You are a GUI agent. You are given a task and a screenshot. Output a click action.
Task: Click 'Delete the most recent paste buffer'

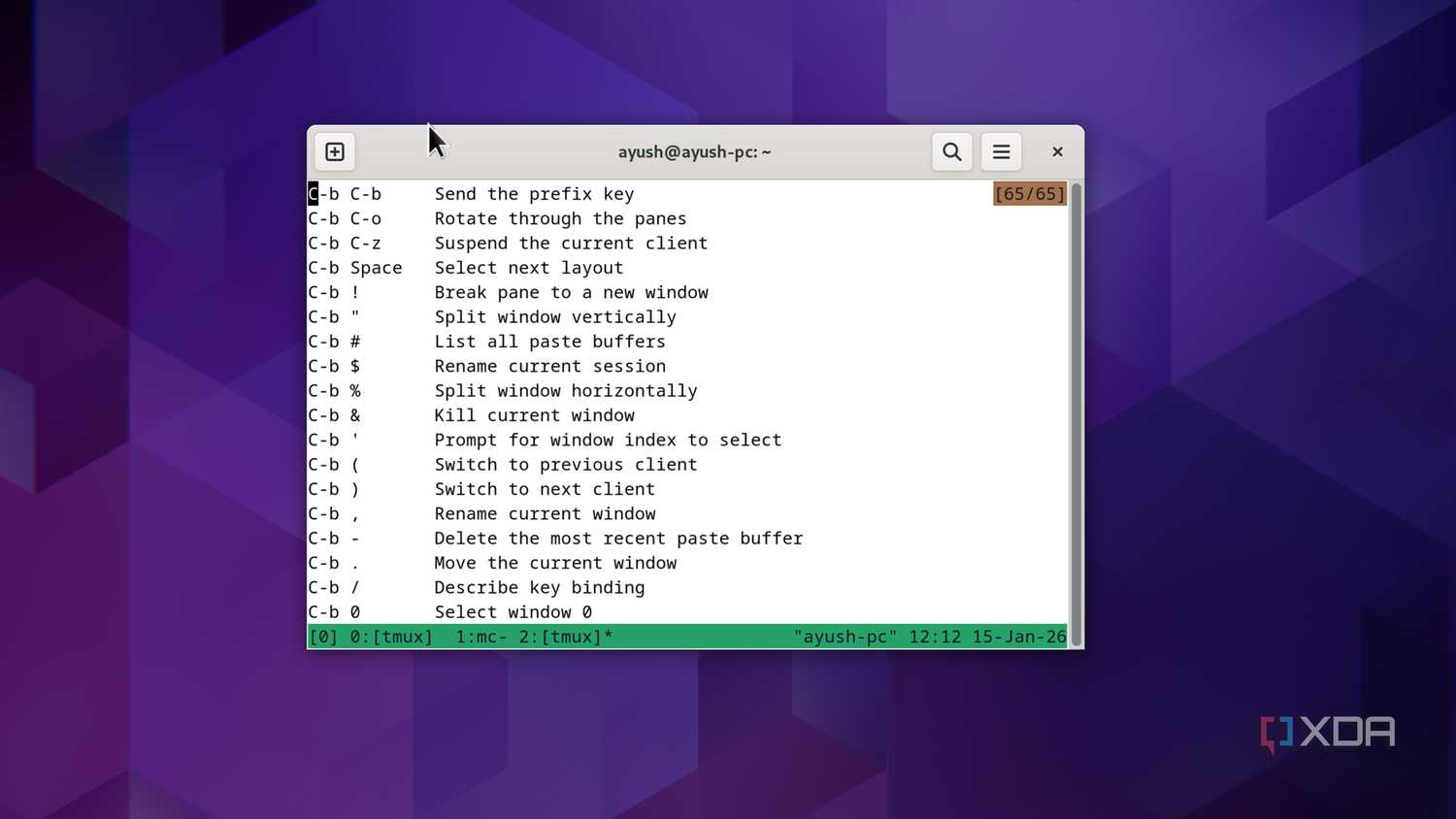click(618, 538)
